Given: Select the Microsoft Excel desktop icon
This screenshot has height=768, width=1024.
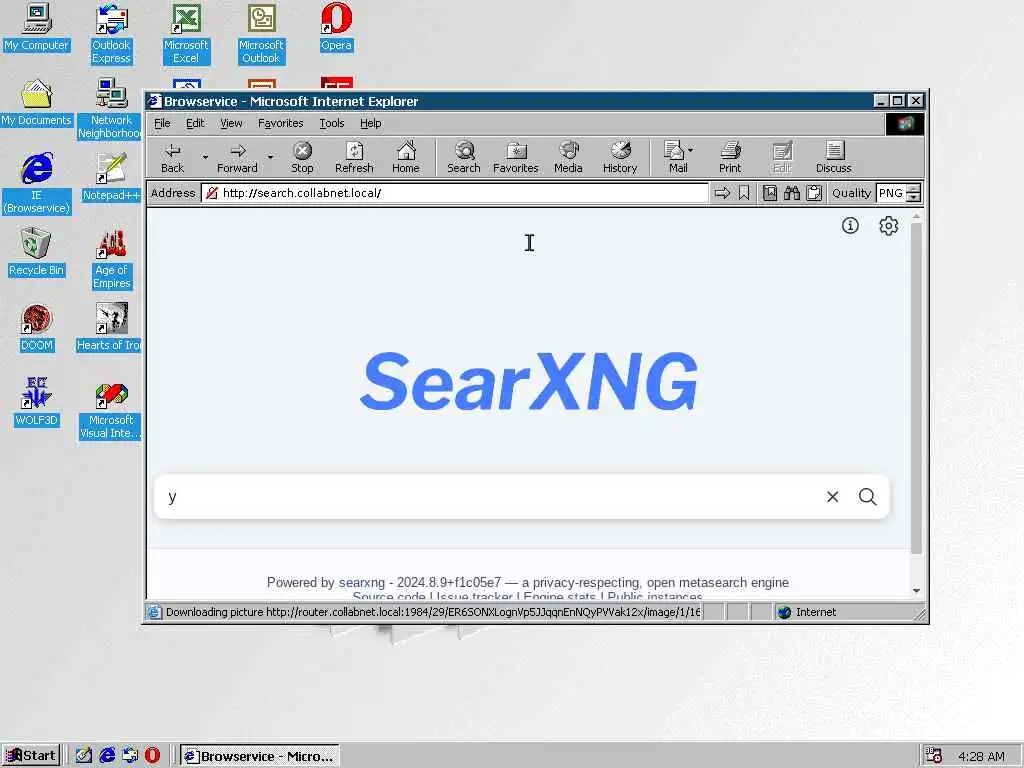Looking at the screenshot, I should (186, 34).
